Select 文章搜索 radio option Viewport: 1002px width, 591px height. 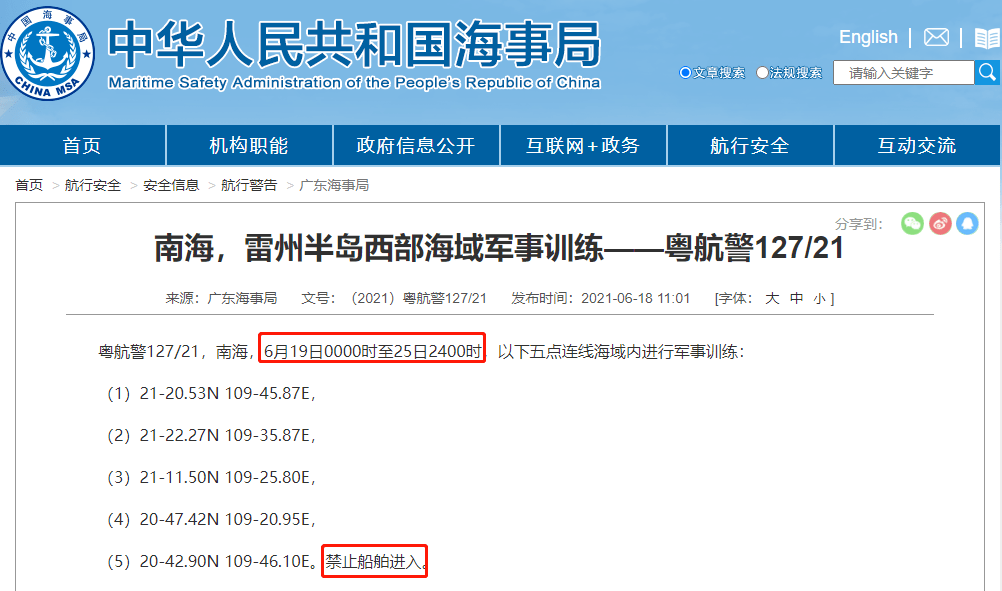[685, 73]
